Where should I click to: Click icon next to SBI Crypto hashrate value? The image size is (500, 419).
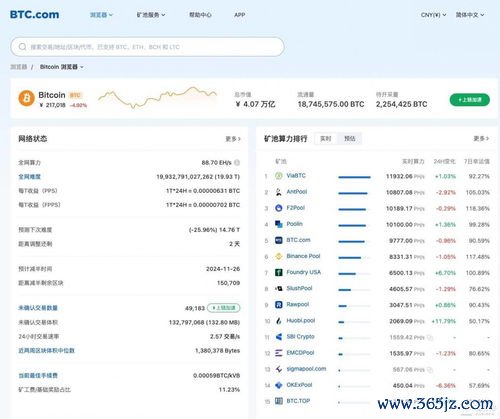pos(430,338)
